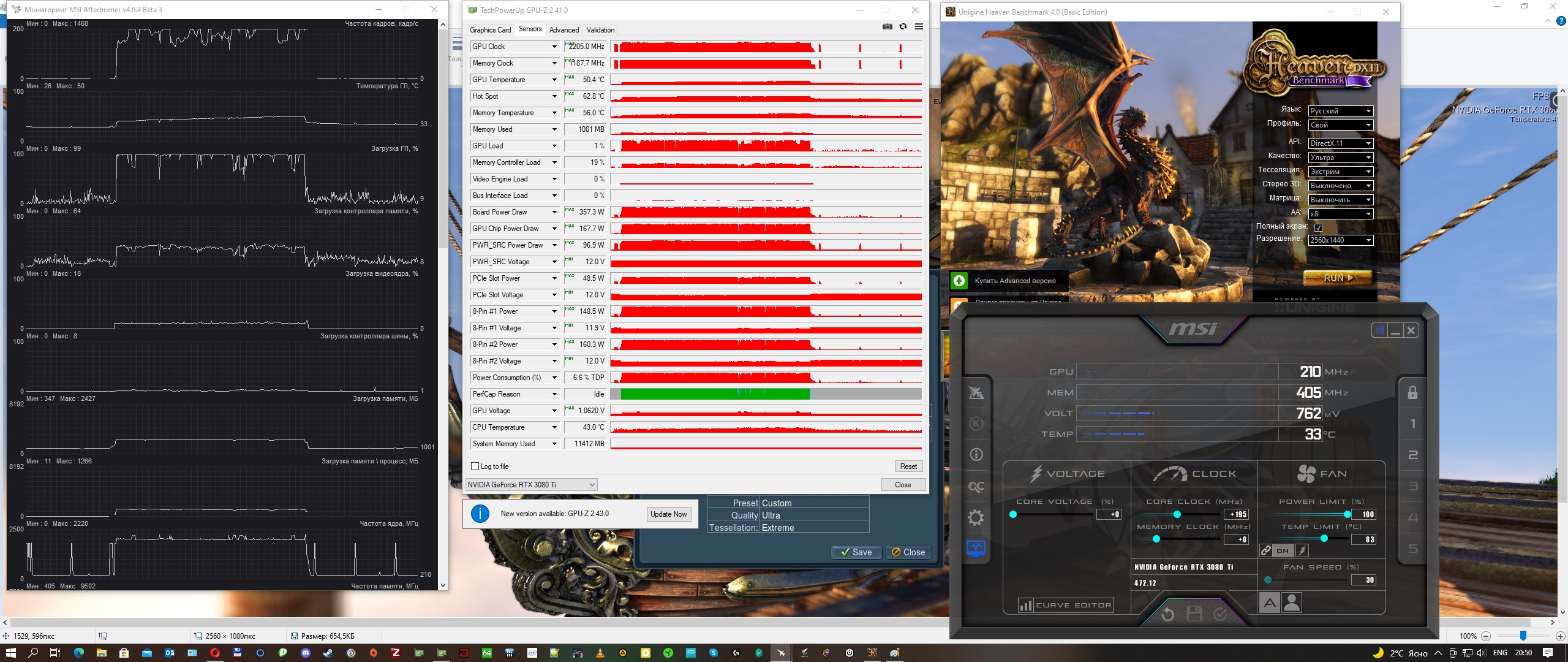Viewport: 1568px width, 662px height.
Task: Click the profile lock icon
Action: [x=1412, y=392]
